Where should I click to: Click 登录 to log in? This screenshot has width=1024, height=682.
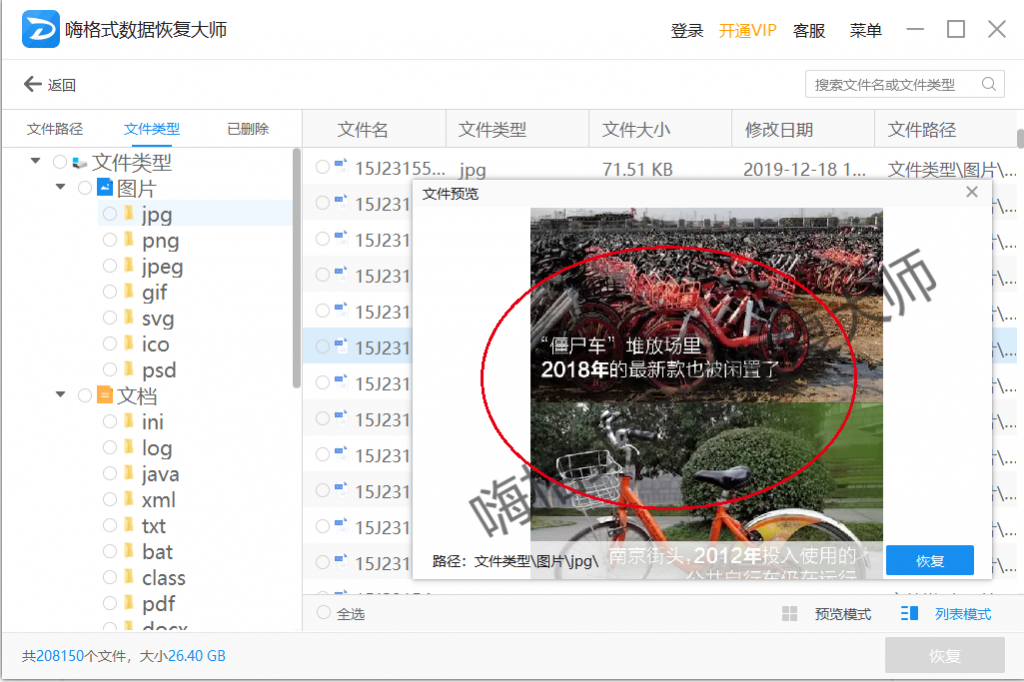tap(687, 30)
